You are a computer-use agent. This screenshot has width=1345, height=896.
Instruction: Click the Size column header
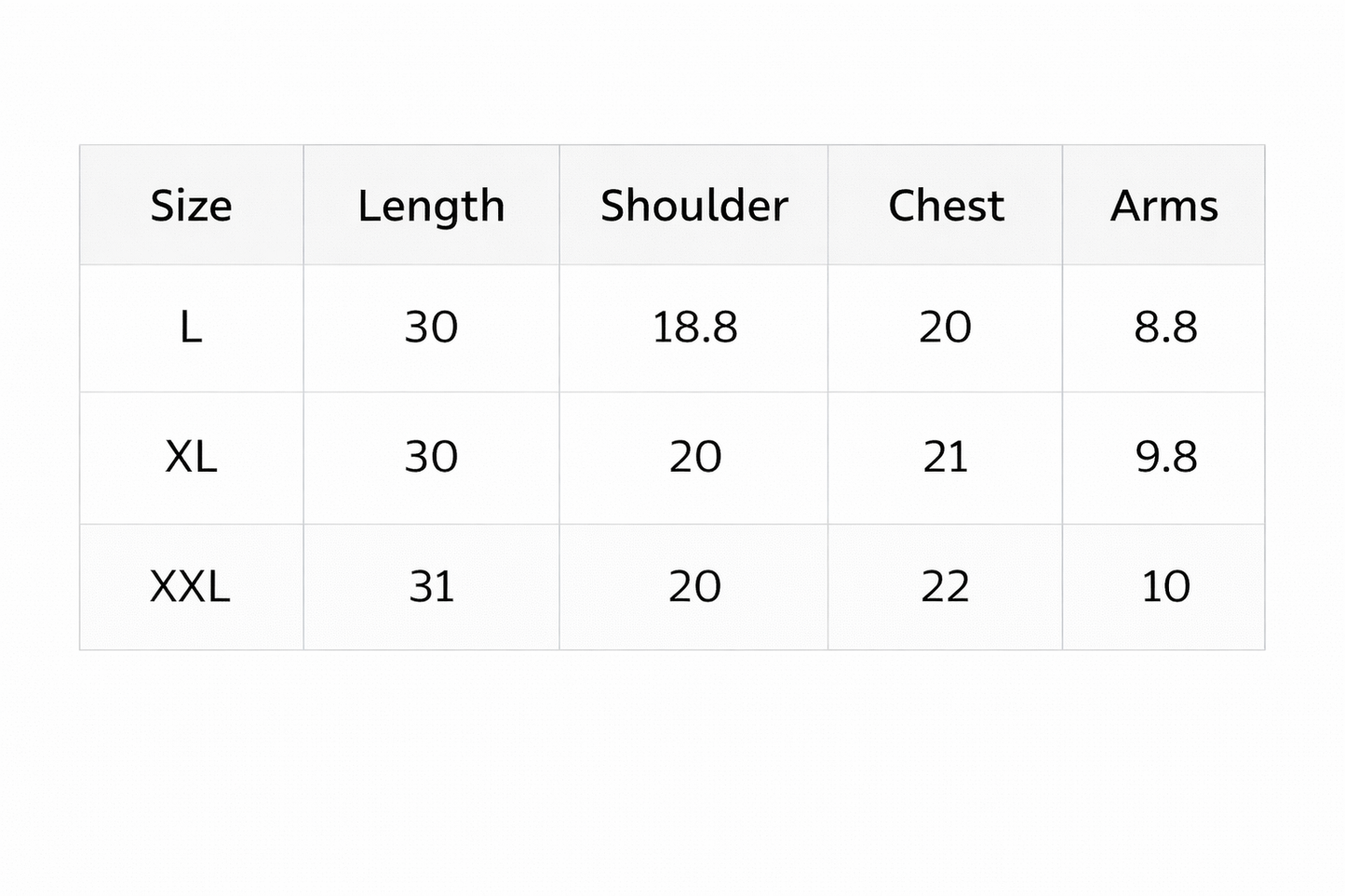coord(191,206)
